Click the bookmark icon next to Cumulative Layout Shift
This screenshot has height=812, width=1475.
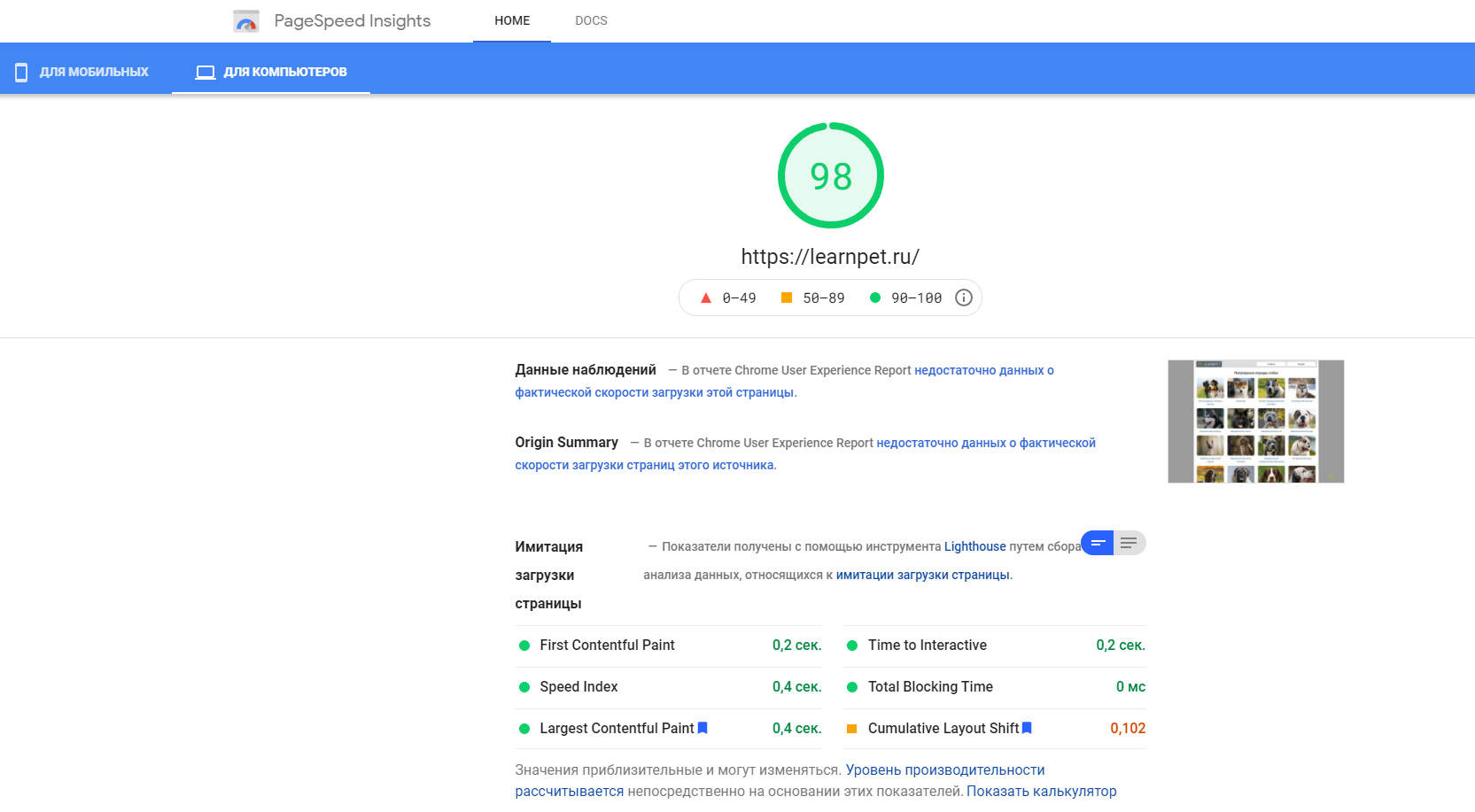(x=1027, y=728)
